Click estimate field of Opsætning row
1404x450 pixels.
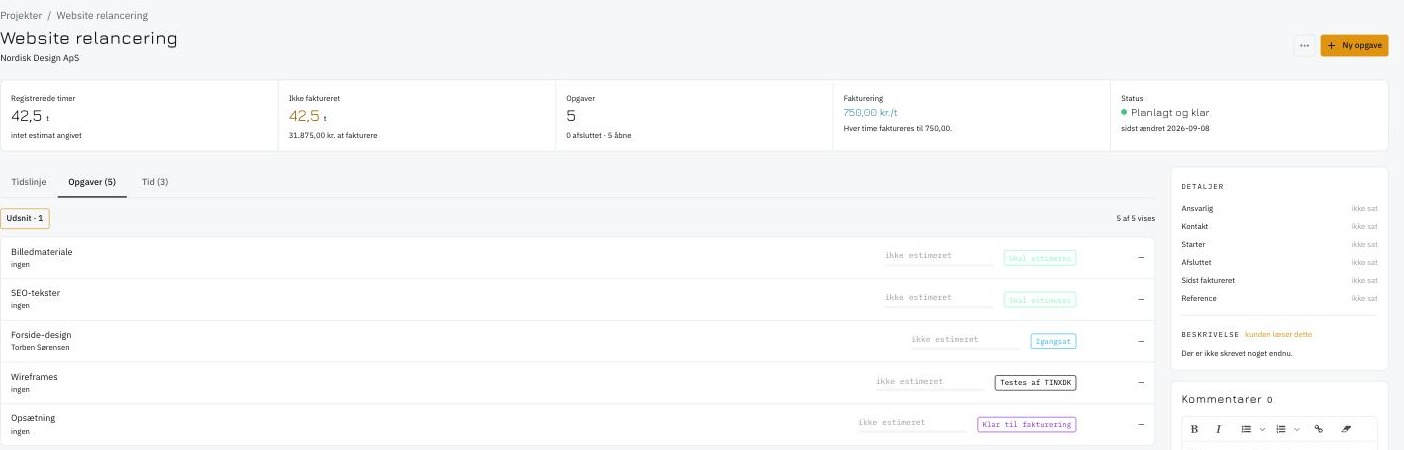click(x=911, y=423)
